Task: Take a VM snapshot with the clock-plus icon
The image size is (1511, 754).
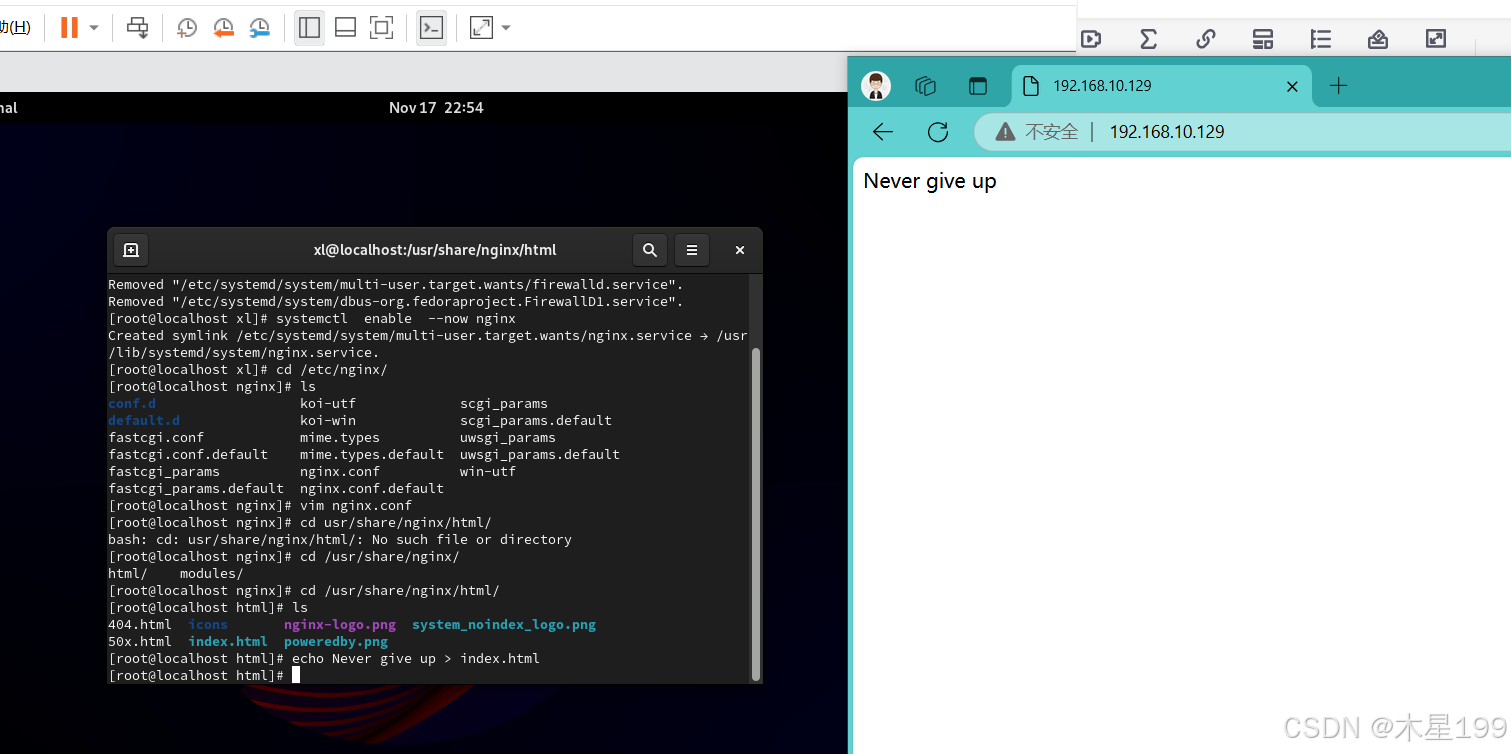Action: 187,28
